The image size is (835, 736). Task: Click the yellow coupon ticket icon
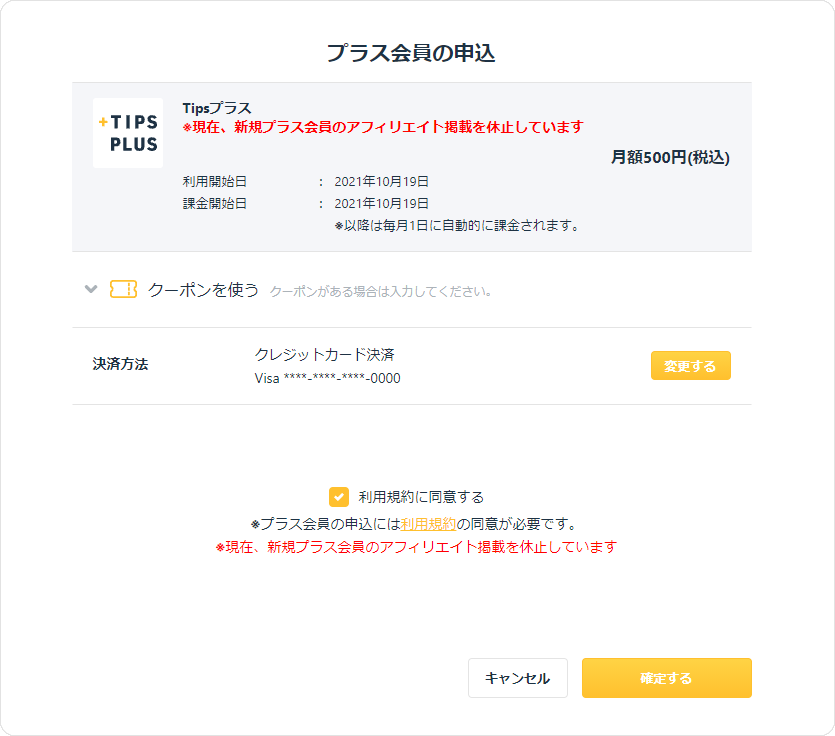(124, 289)
